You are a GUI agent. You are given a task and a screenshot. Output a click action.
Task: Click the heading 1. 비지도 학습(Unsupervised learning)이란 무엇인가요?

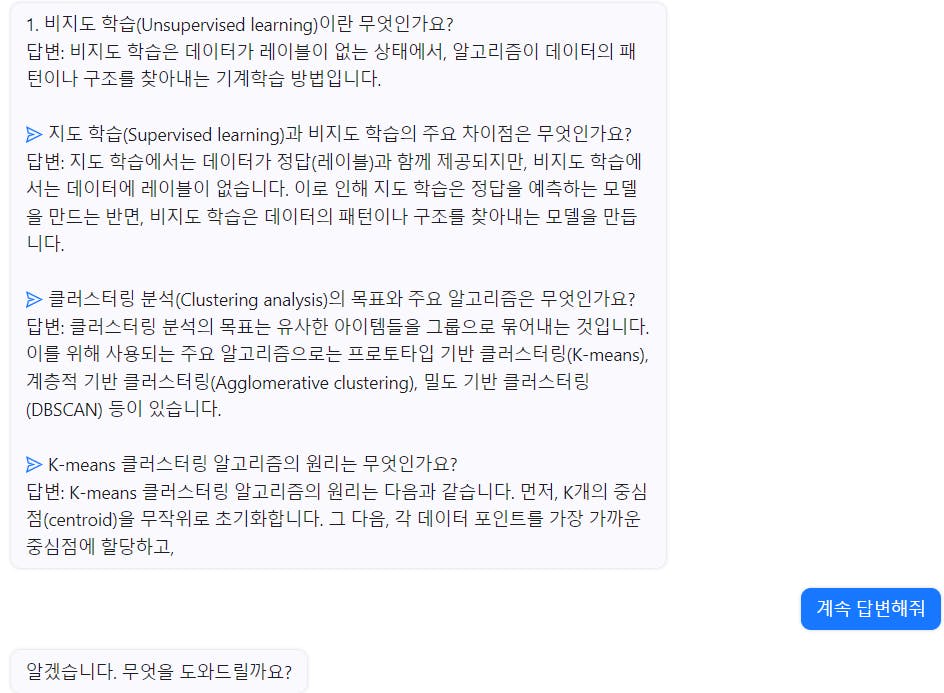[240, 25]
